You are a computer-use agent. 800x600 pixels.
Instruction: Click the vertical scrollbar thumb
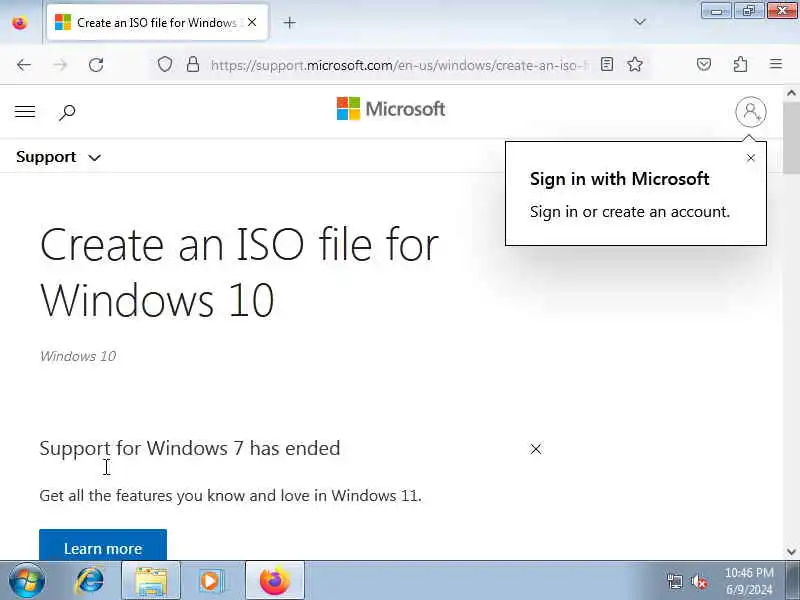pos(791,137)
